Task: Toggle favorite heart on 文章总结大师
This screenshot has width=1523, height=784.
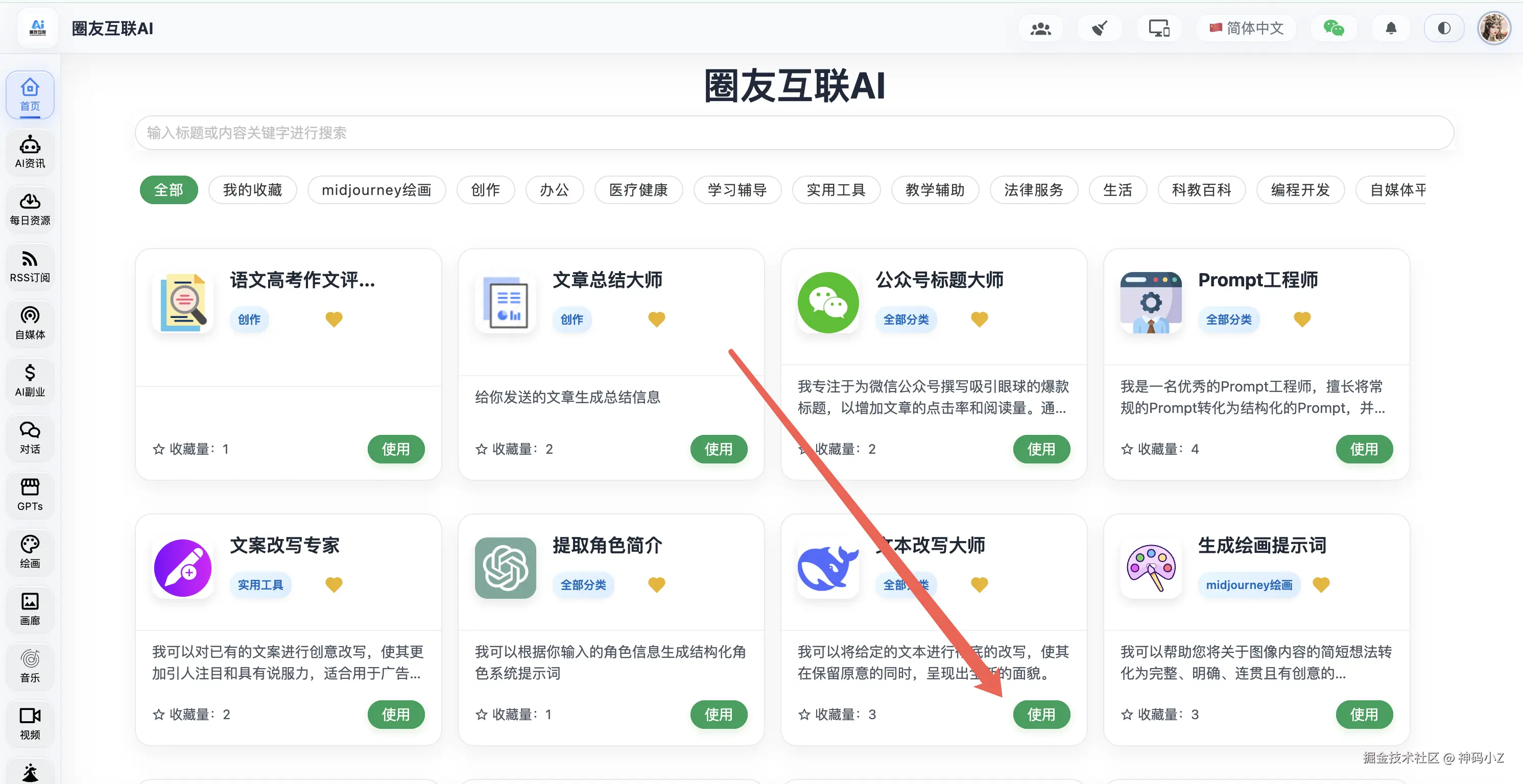Action: pyautogui.click(x=656, y=319)
